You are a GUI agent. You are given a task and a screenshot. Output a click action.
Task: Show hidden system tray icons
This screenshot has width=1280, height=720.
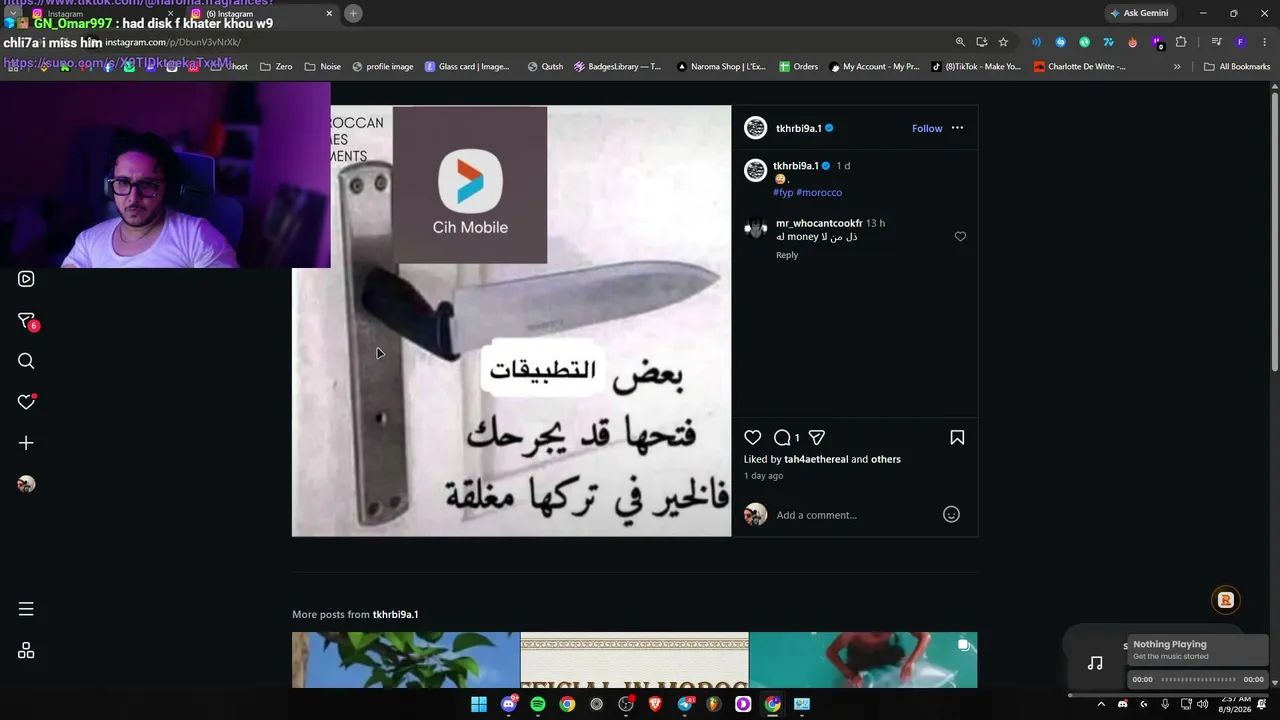pos(1101,704)
